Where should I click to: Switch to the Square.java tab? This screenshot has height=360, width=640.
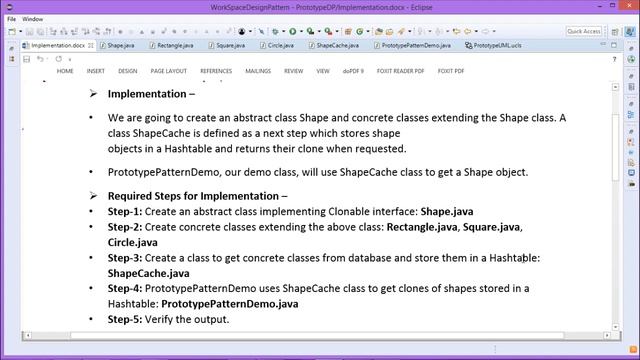pyautogui.click(x=227, y=45)
